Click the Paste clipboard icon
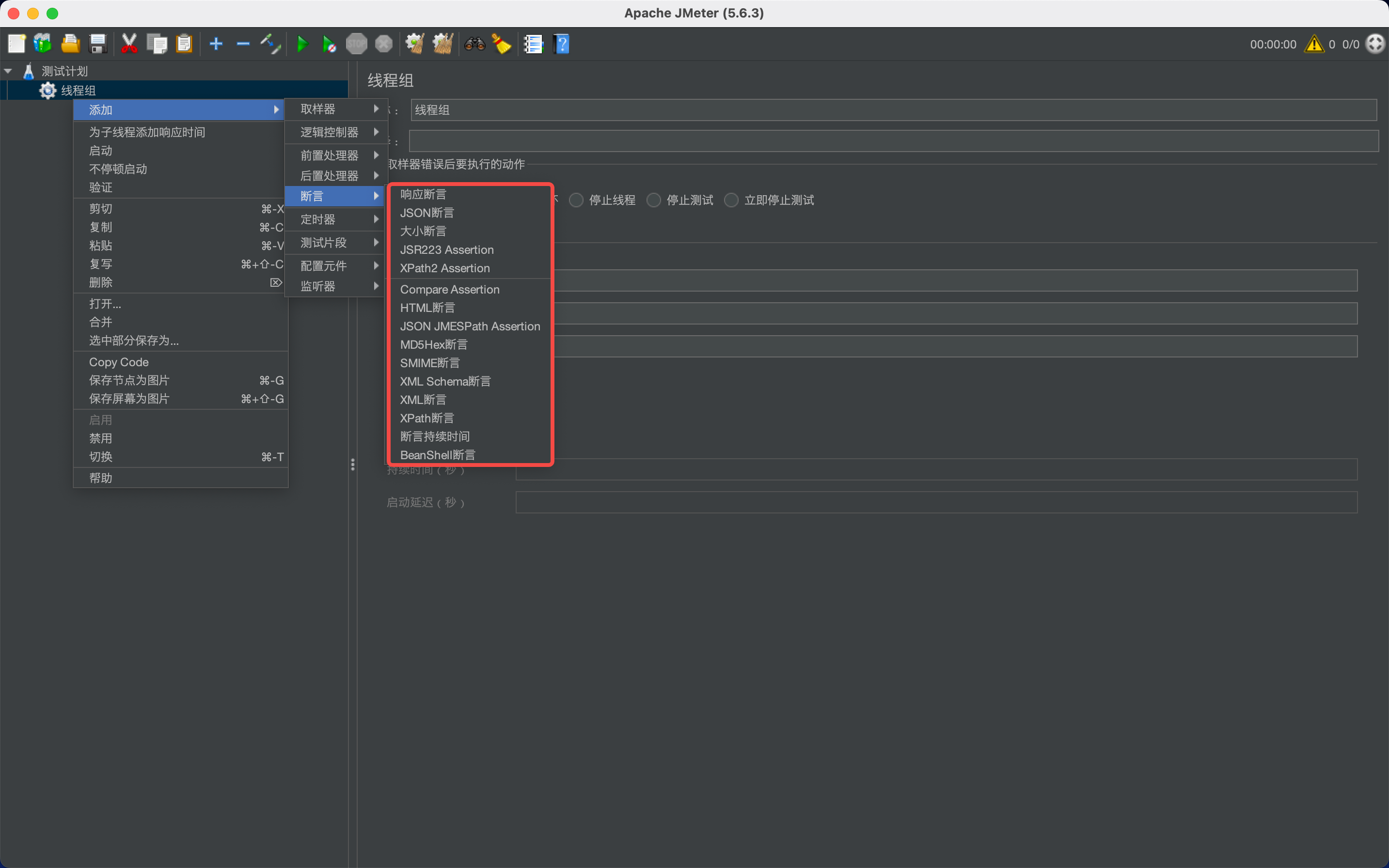 coord(184,44)
